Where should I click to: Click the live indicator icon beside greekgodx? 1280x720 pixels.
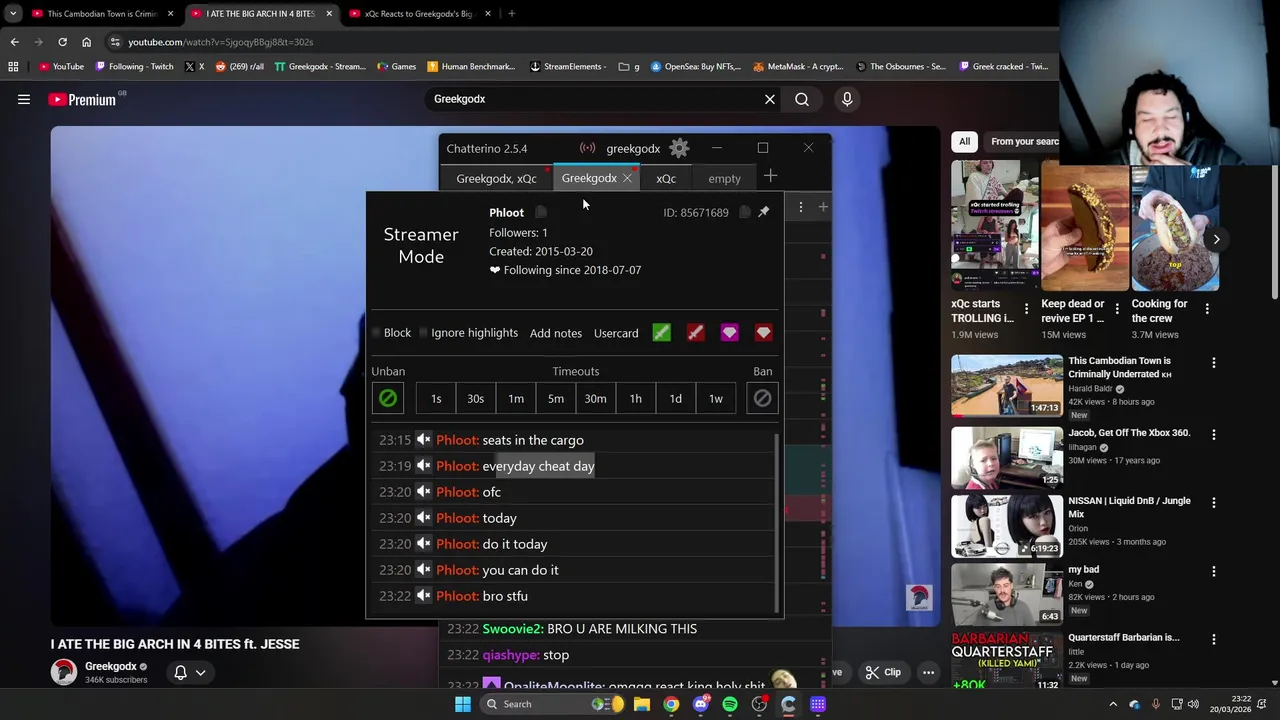(x=588, y=148)
